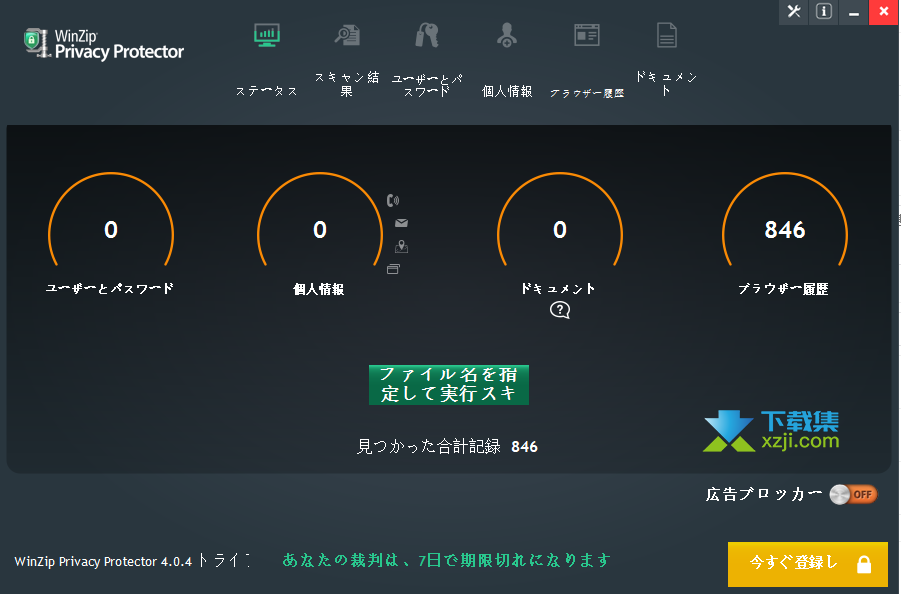901x594 pixels.
Task: Open the 個人情報 person icon in toolbar
Action: [507, 35]
